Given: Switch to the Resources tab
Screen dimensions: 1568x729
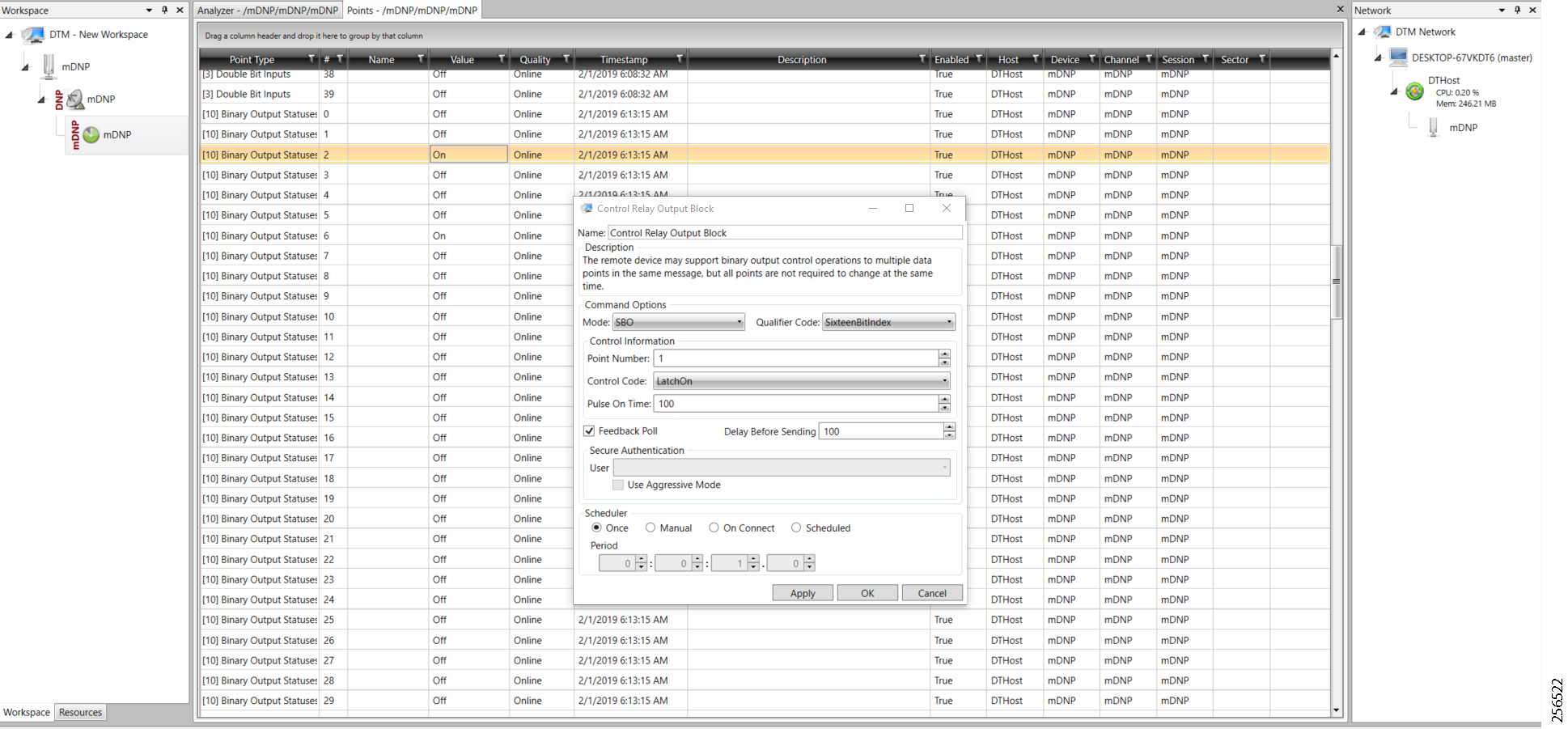Looking at the screenshot, I should [81, 712].
